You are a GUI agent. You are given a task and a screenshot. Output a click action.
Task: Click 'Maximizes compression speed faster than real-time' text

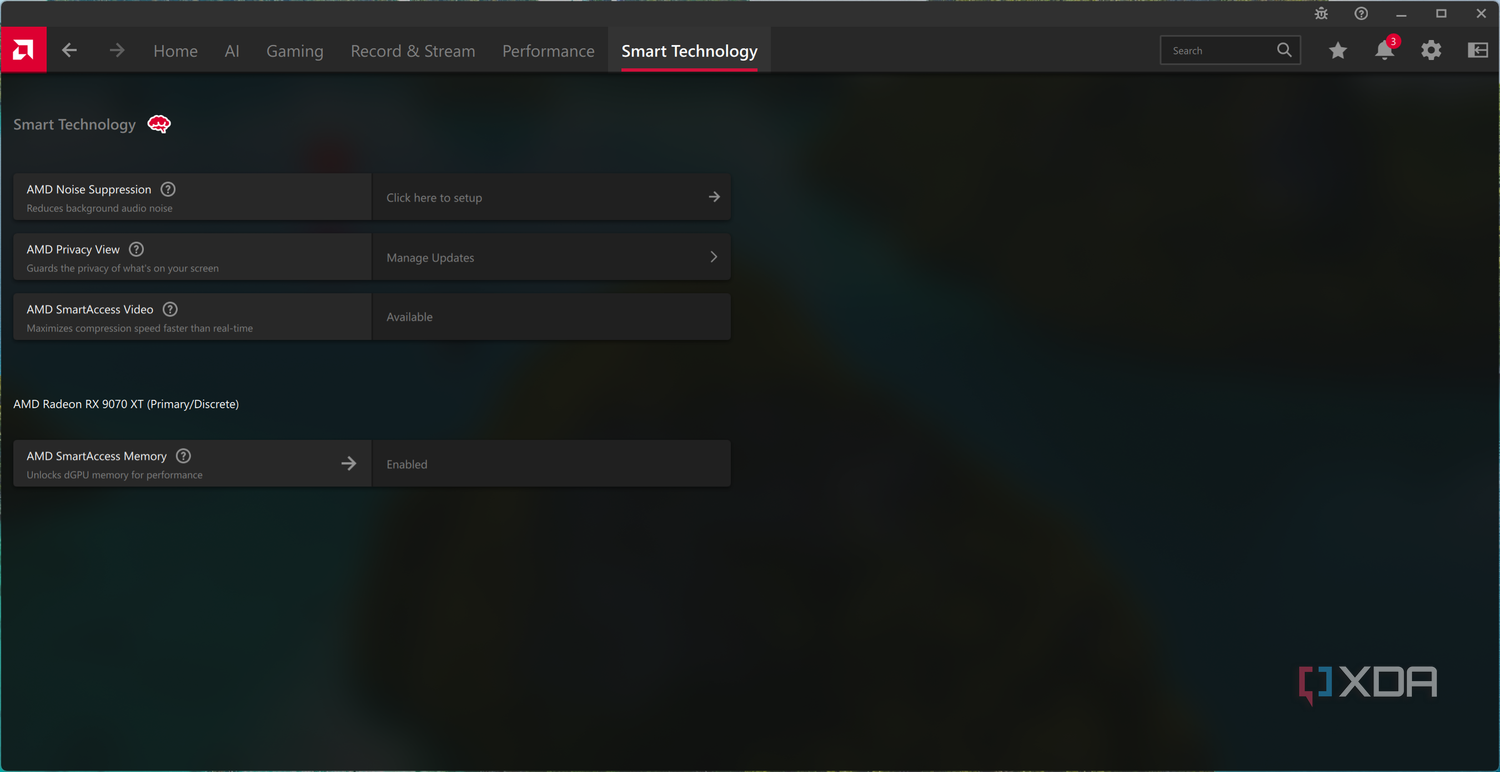tap(139, 328)
